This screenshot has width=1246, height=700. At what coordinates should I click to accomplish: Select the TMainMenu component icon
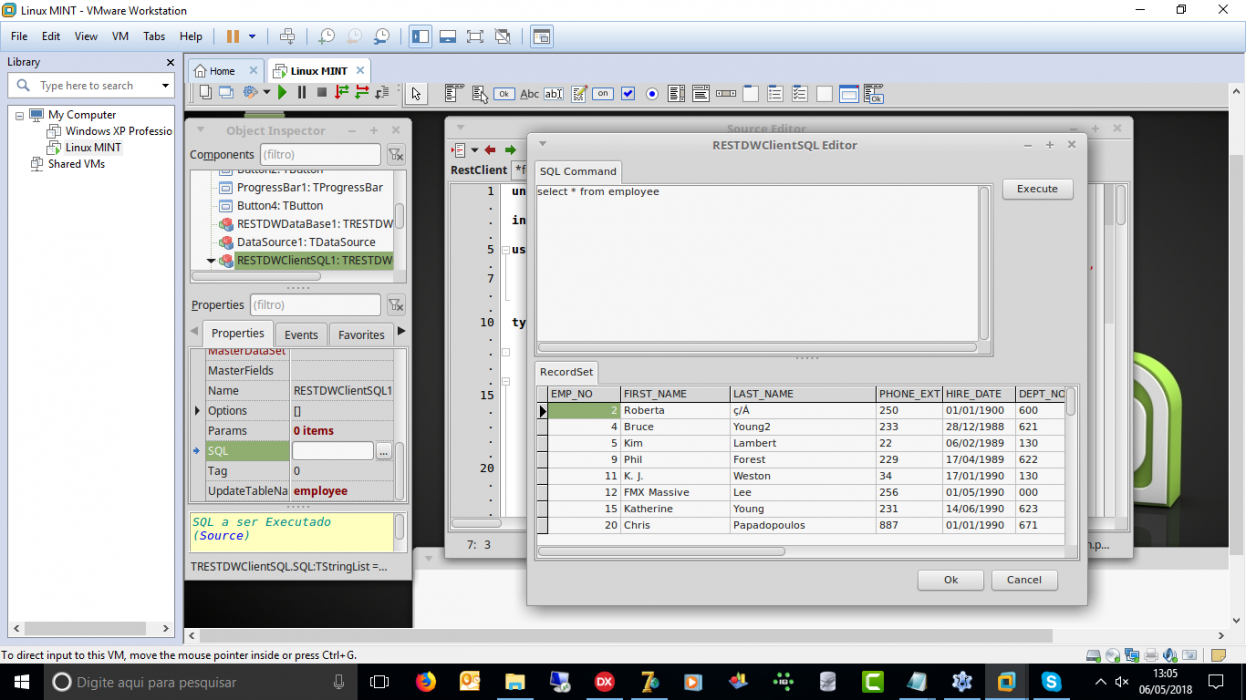coord(454,94)
